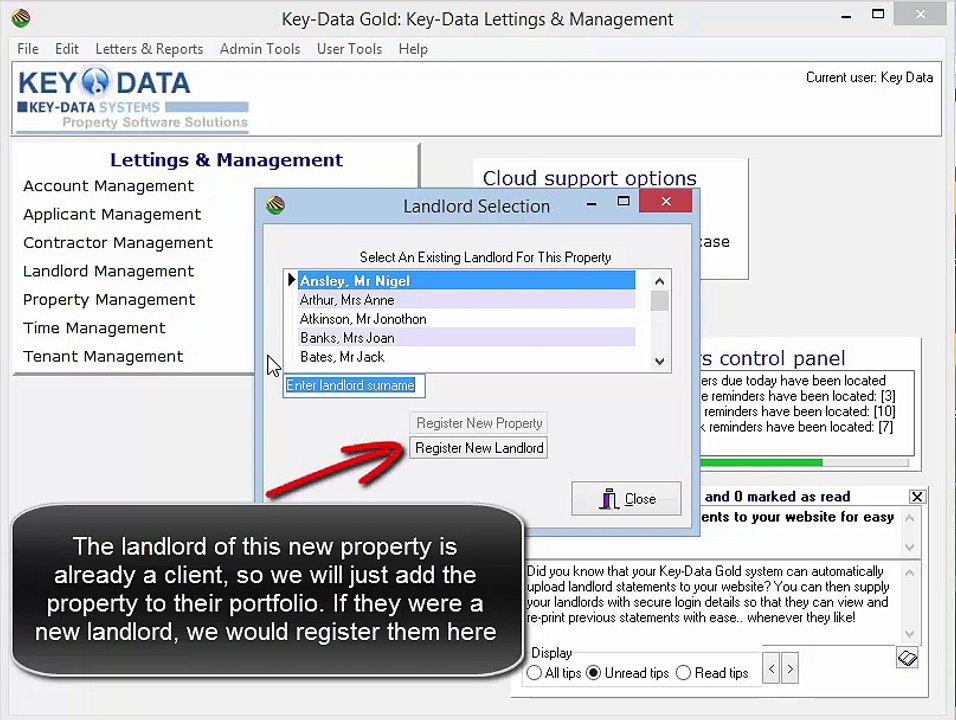Go to Contractor Management
Image resolution: width=956 pixels, height=720 pixels.
pos(118,243)
